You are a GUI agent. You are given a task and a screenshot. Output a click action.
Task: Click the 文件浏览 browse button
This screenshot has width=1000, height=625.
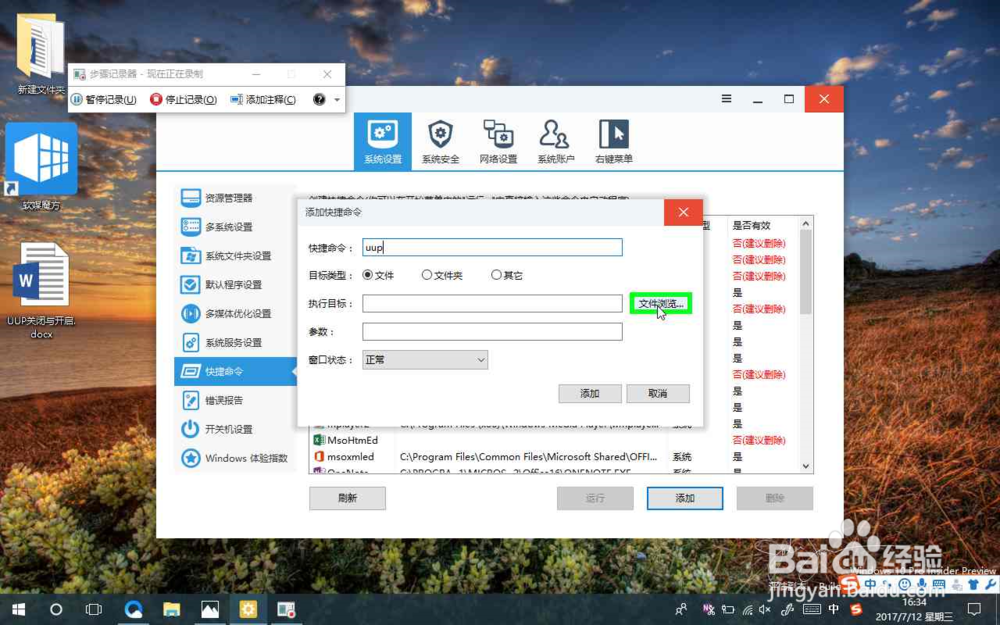[661, 303]
